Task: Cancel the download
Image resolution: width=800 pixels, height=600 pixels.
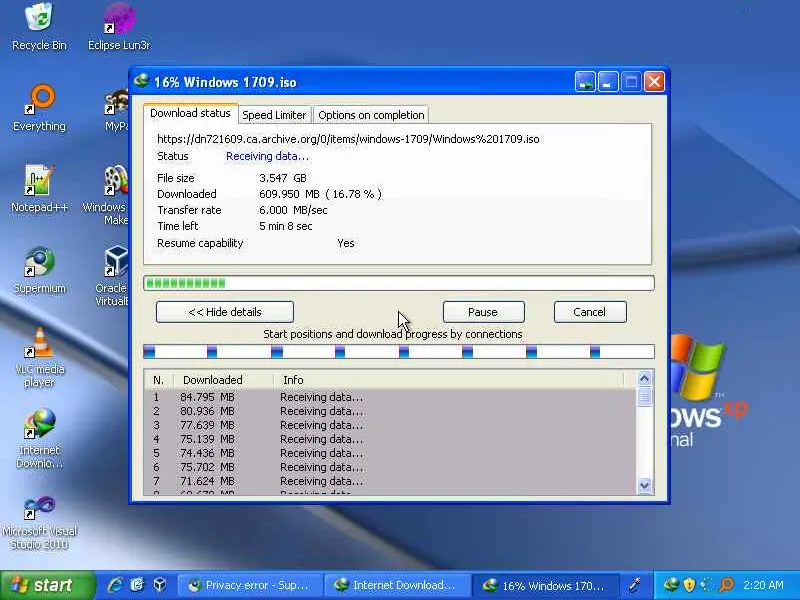Action: (x=590, y=312)
